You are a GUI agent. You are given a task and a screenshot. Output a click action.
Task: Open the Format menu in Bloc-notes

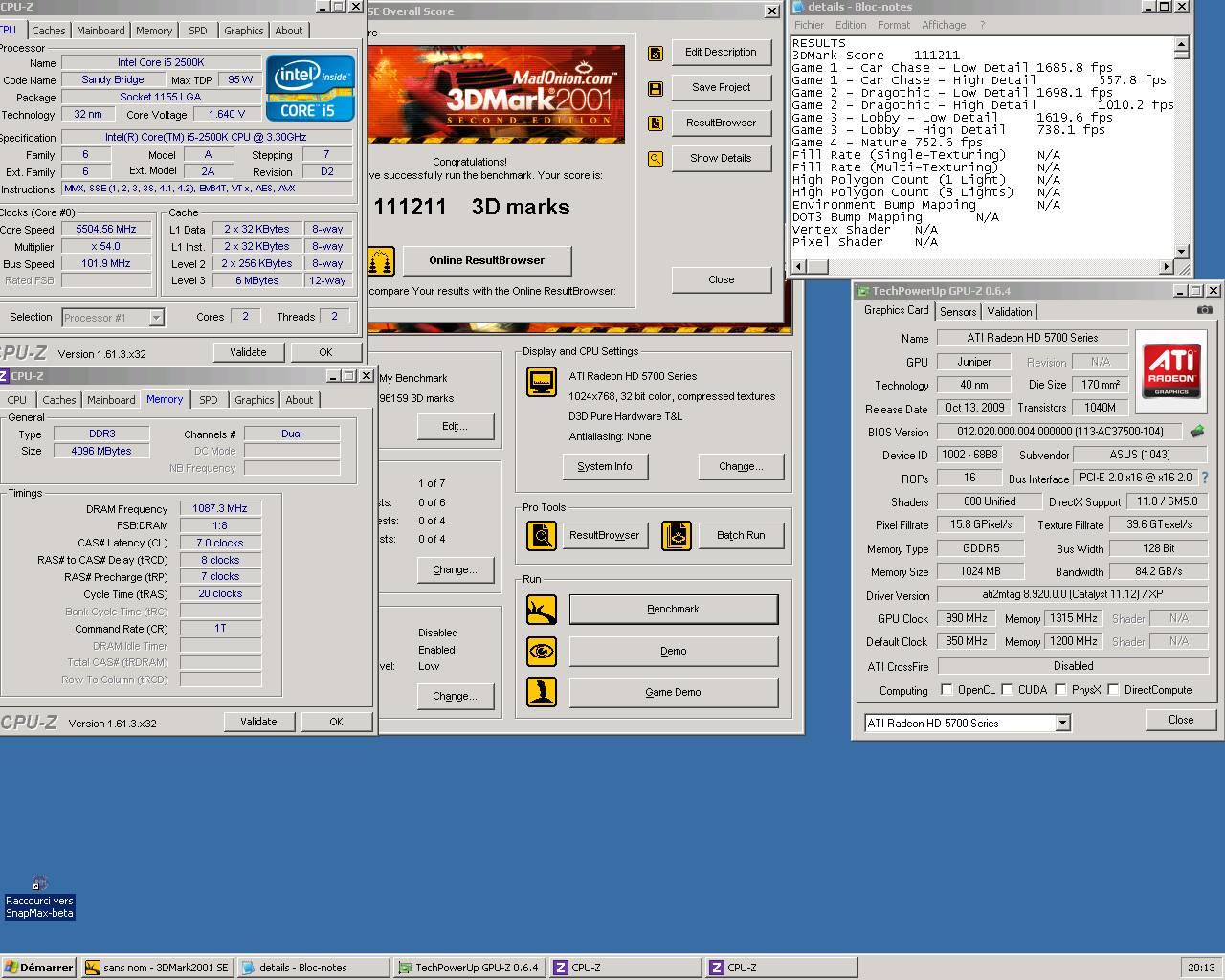point(894,25)
